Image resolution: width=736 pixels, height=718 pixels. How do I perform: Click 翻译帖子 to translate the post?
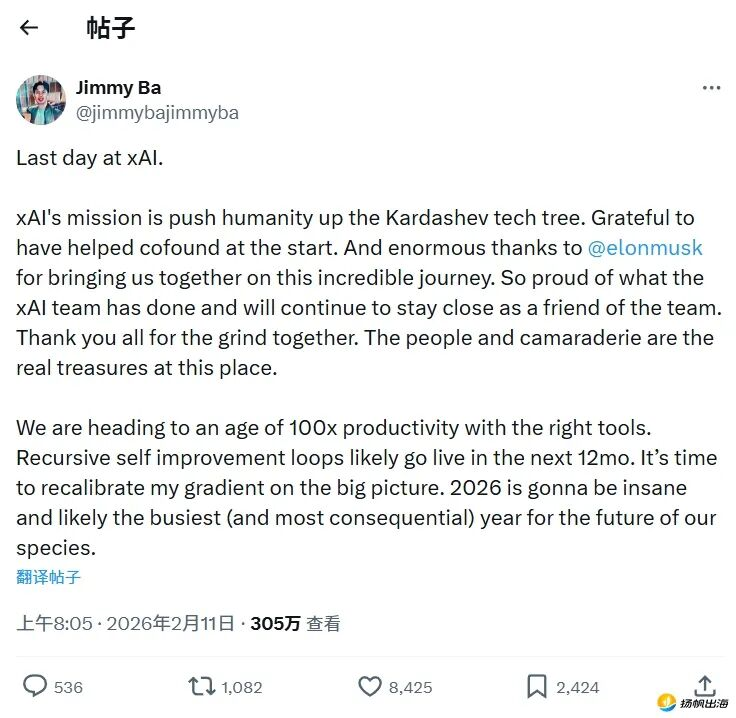click(x=48, y=576)
